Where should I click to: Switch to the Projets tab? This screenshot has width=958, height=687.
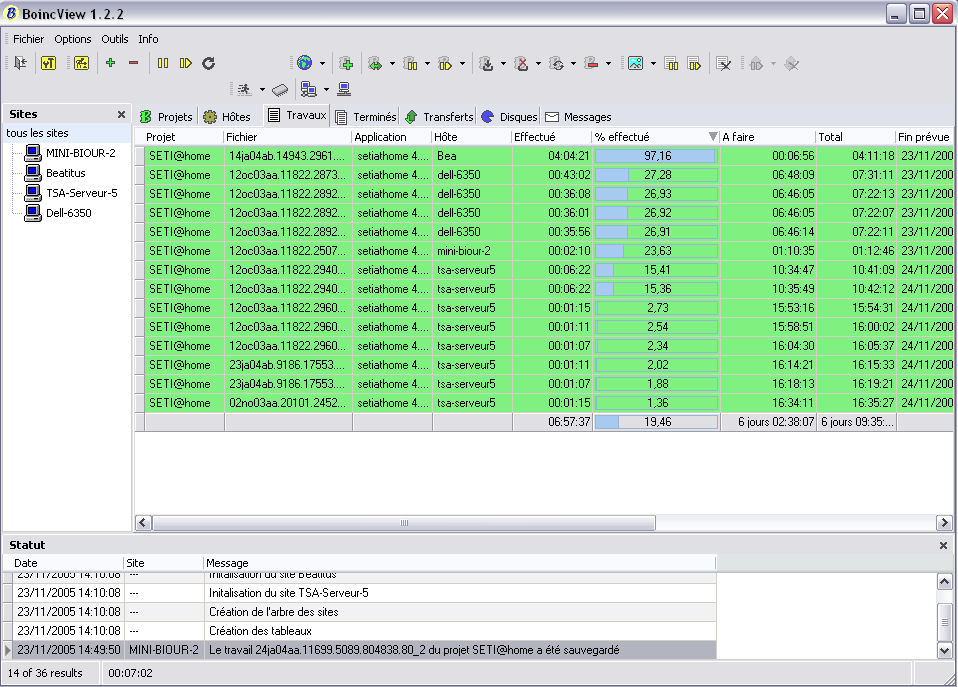(x=166, y=117)
